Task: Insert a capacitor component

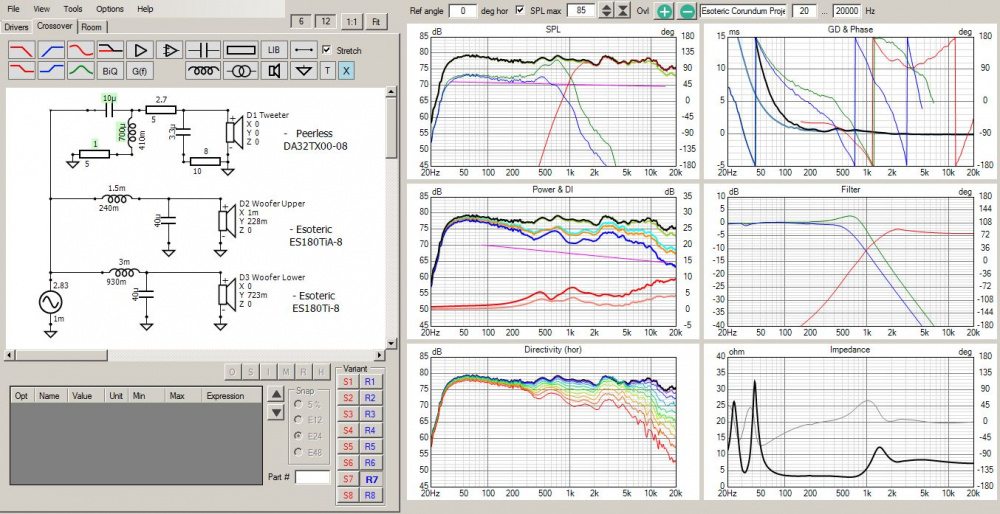Action: [x=204, y=49]
